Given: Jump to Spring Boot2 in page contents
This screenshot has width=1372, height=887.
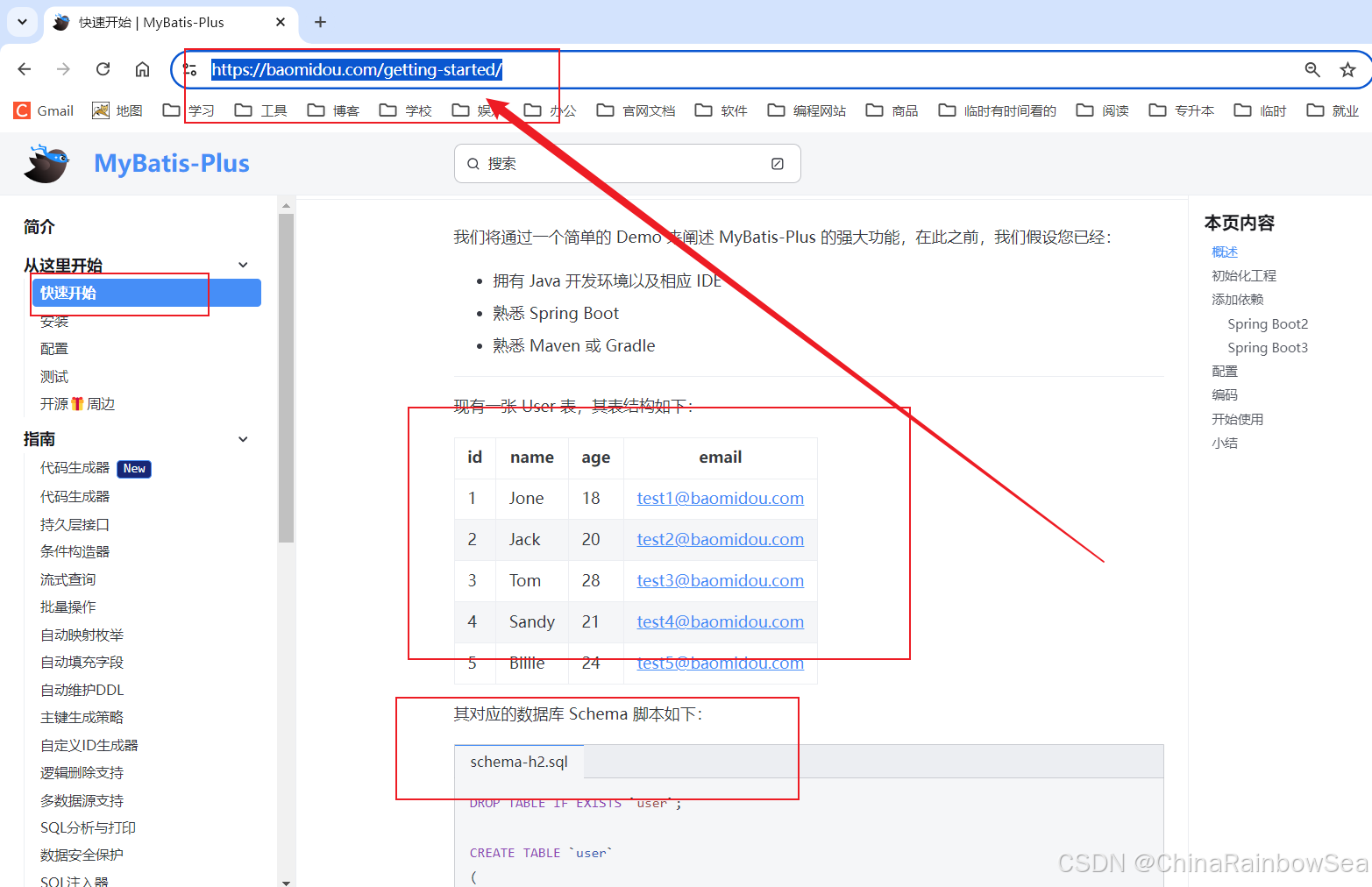Looking at the screenshot, I should [x=1268, y=323].
